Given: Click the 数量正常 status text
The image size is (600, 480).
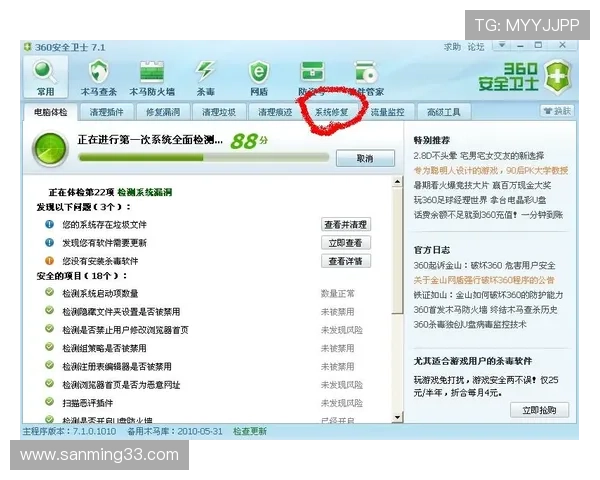Looking at the screenshot, I should (338, 294).
